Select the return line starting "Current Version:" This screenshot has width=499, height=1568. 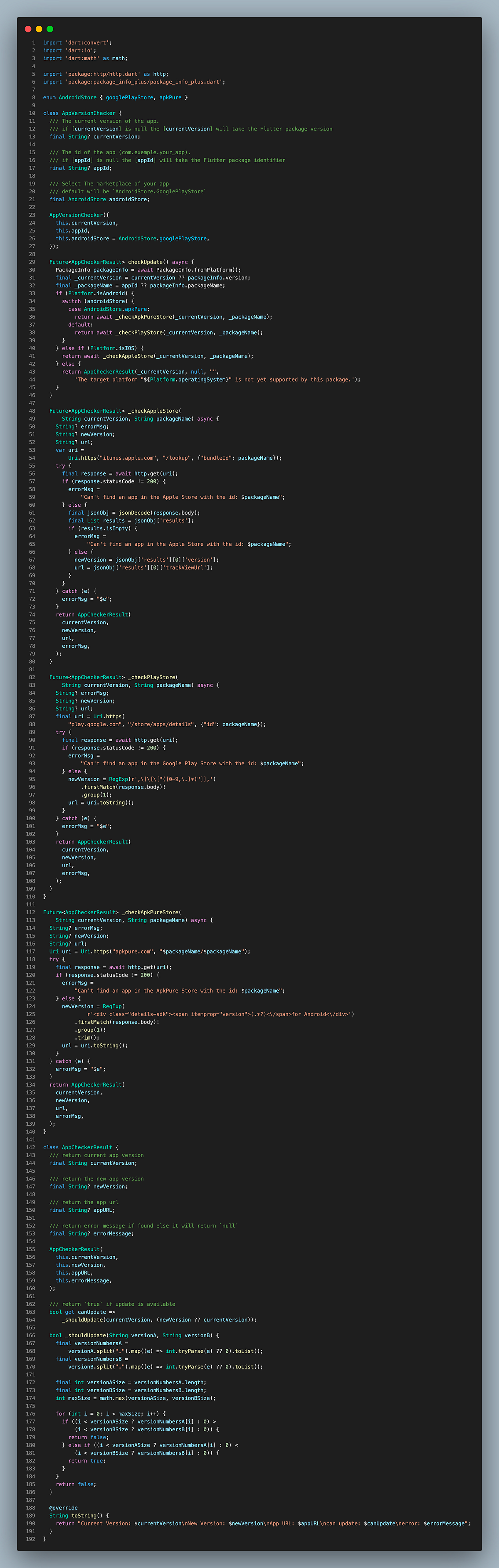pos(263,1524)
